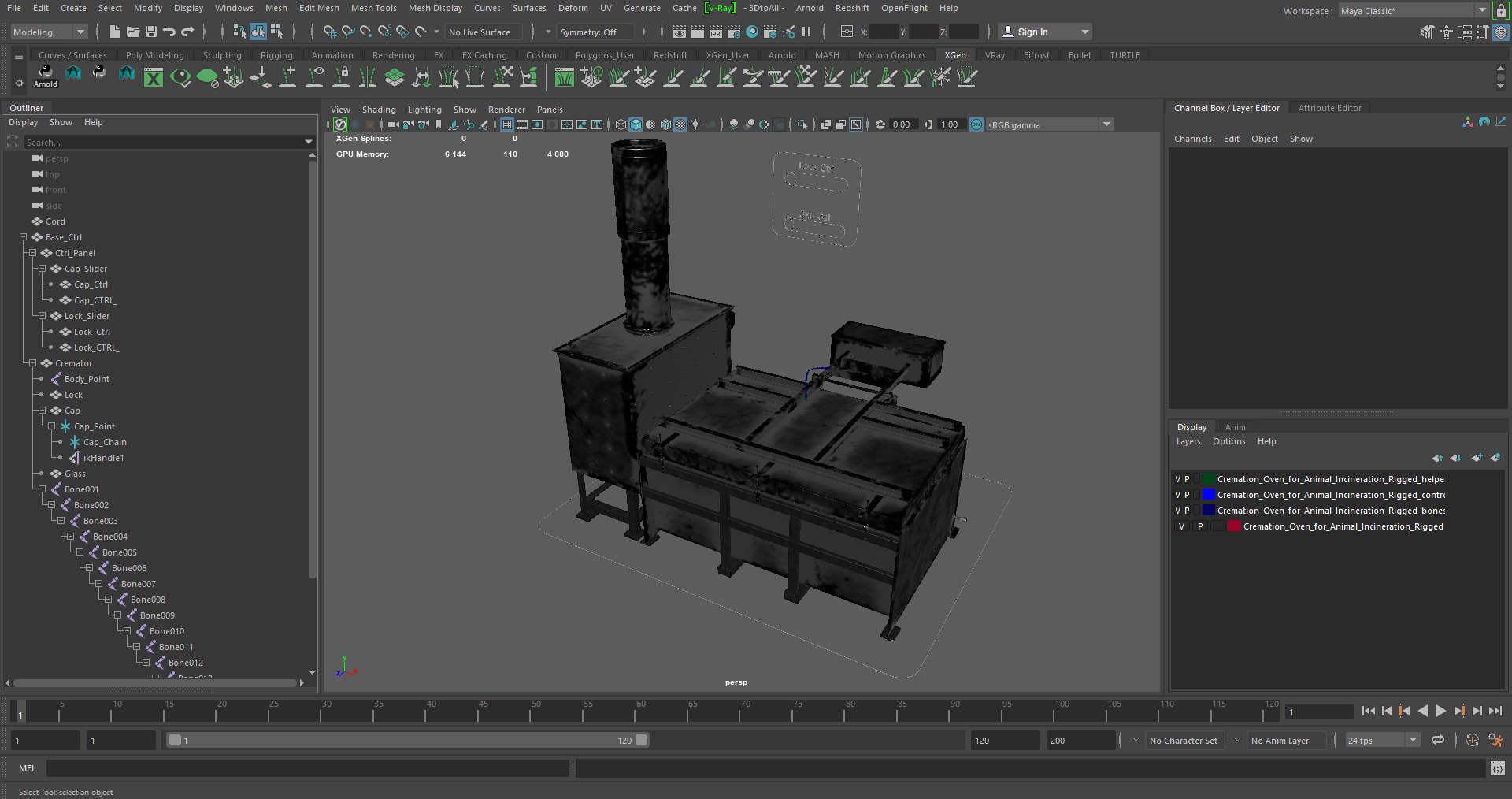Click the Sign In button
This screenshot has height=799, width=1512.
tap(1044, 32)
